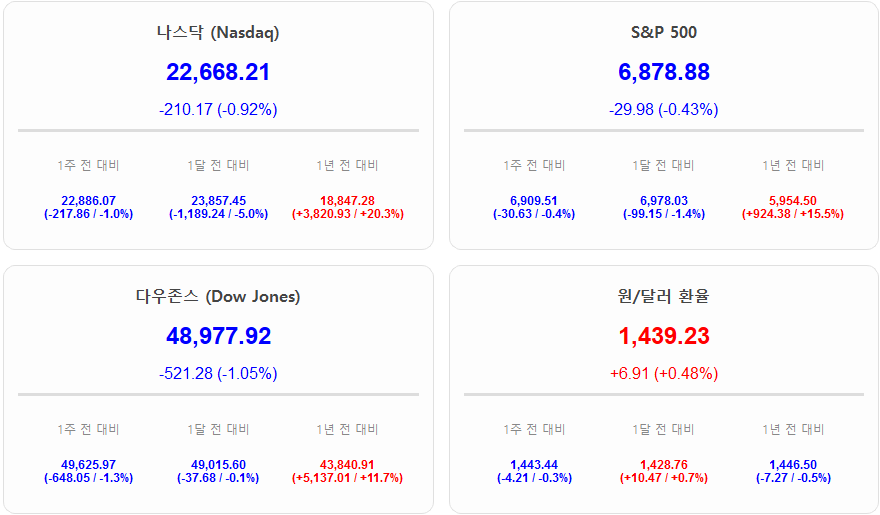
Task: Click the 다우존스 (Dow Jones) card title
Action: click(x=218, y=296)
